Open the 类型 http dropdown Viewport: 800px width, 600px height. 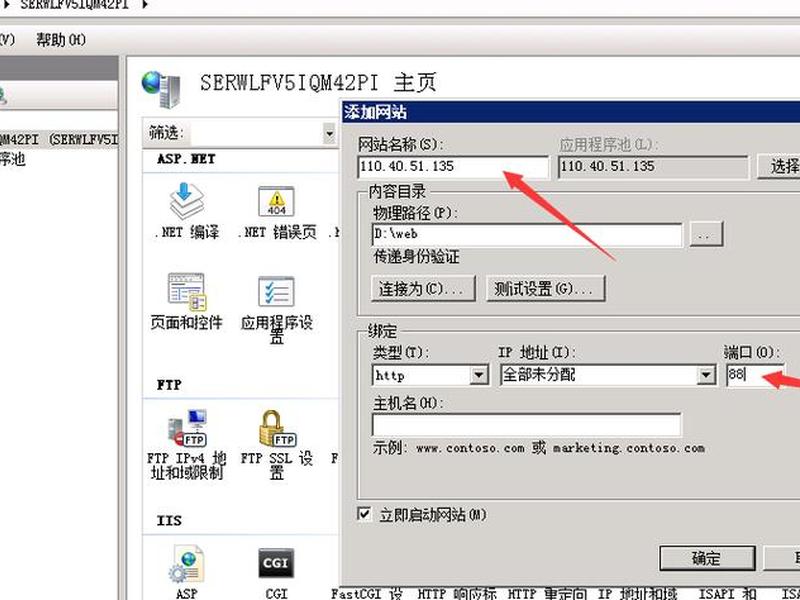point(479,376)
